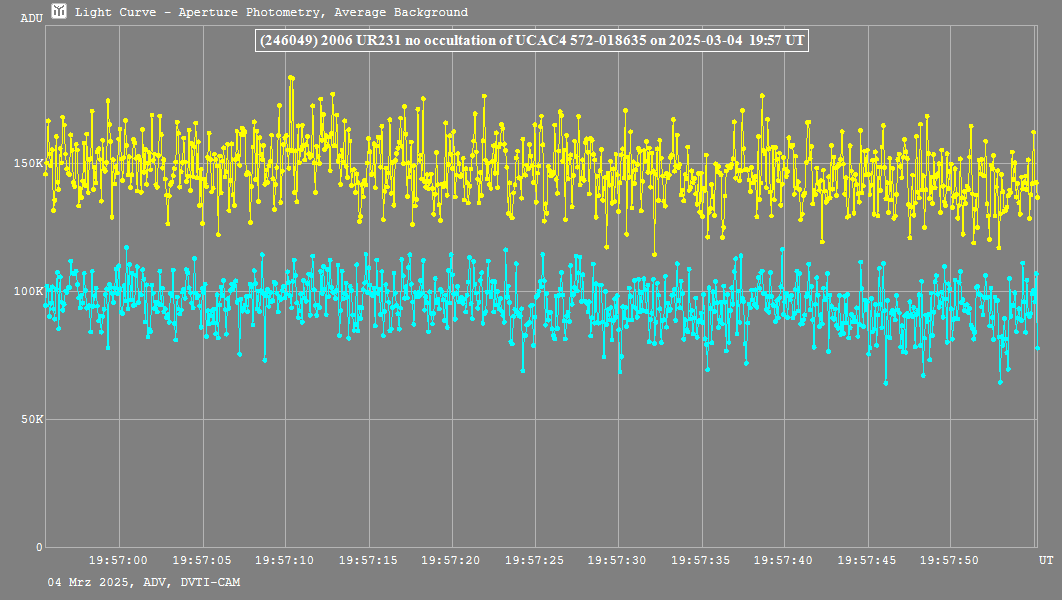Click the 19:57:40 time axis marker

(783, 561)
